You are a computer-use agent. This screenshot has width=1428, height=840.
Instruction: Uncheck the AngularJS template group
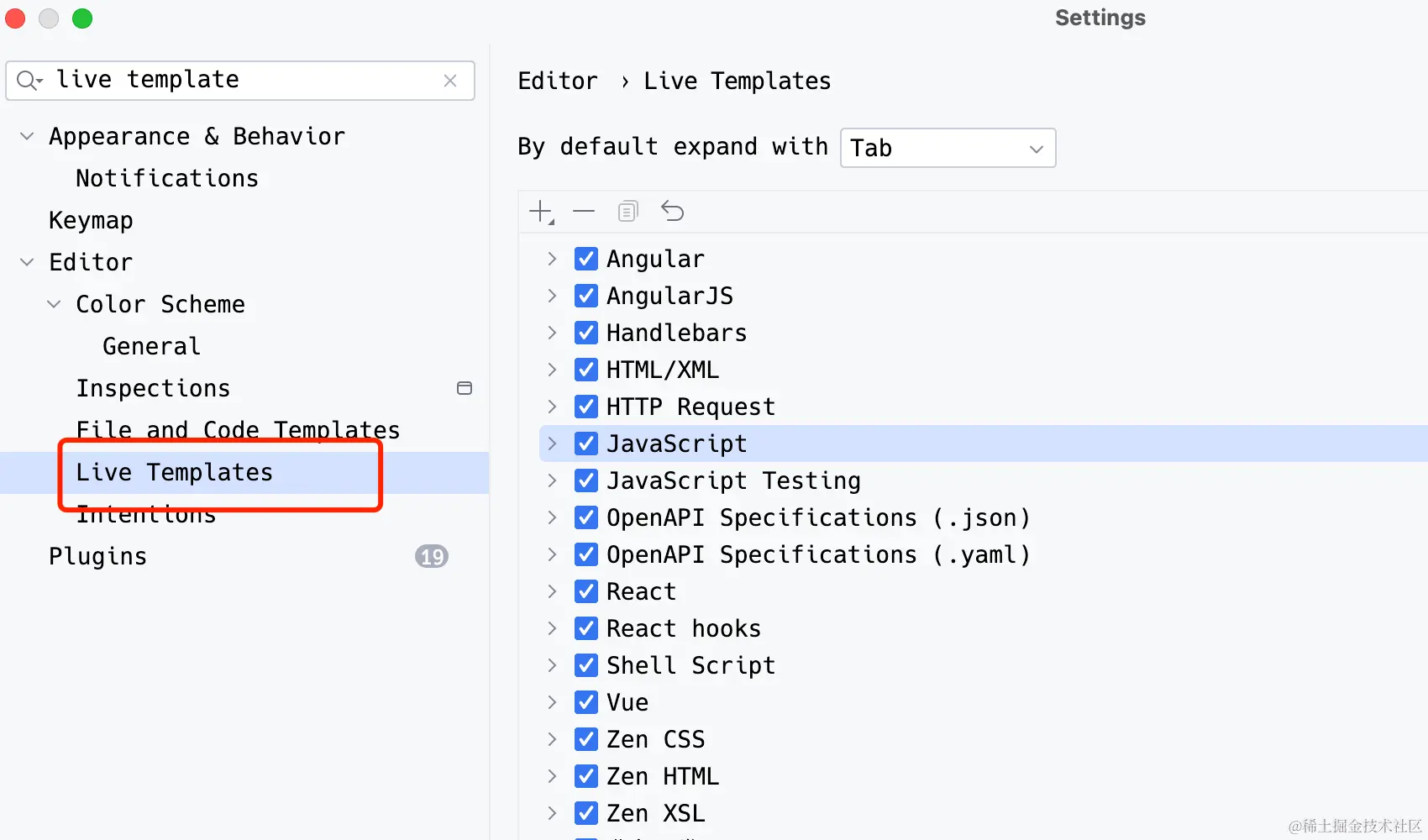586,296
